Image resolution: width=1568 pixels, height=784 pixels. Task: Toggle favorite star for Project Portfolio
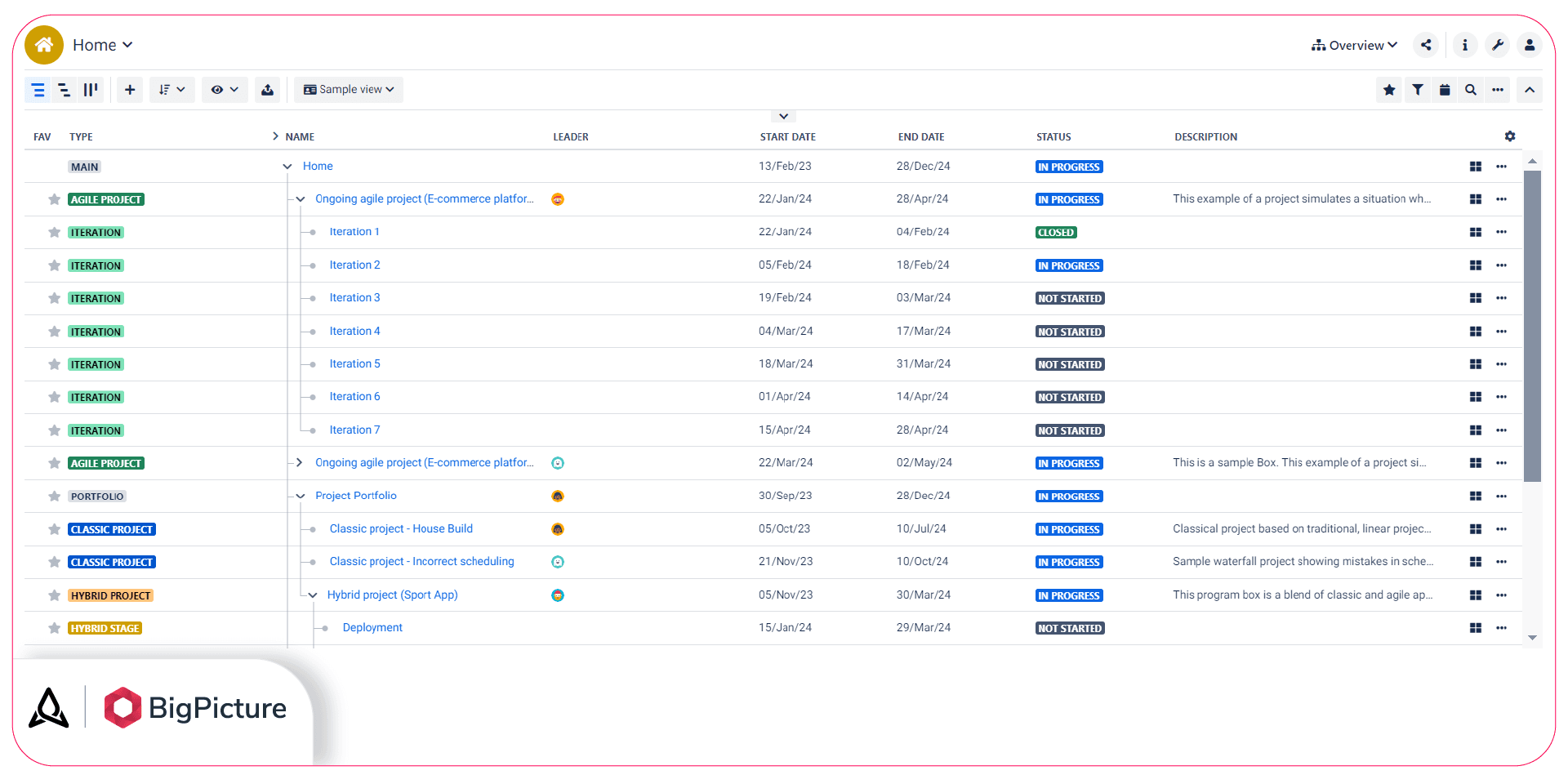tap(54, 497)
